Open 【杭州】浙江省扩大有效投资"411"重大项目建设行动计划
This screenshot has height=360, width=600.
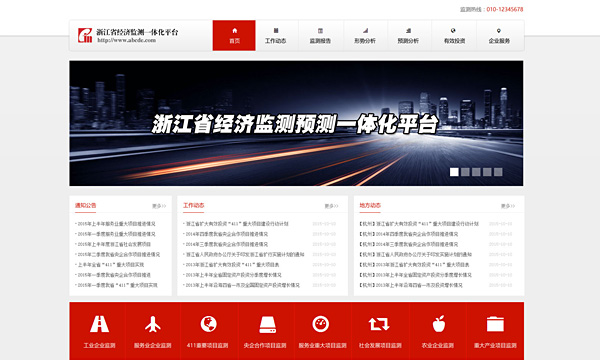[419, 224]
